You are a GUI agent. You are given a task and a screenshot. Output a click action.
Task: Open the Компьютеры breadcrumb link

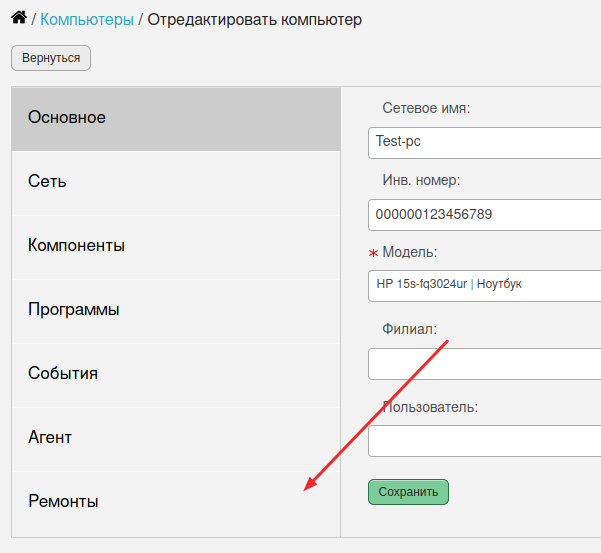pyautogui.click(x=87, y=20)
